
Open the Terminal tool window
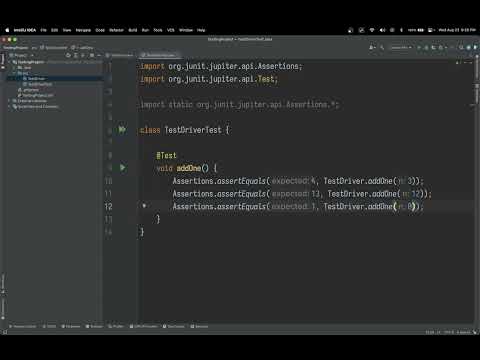pos(95,326)
